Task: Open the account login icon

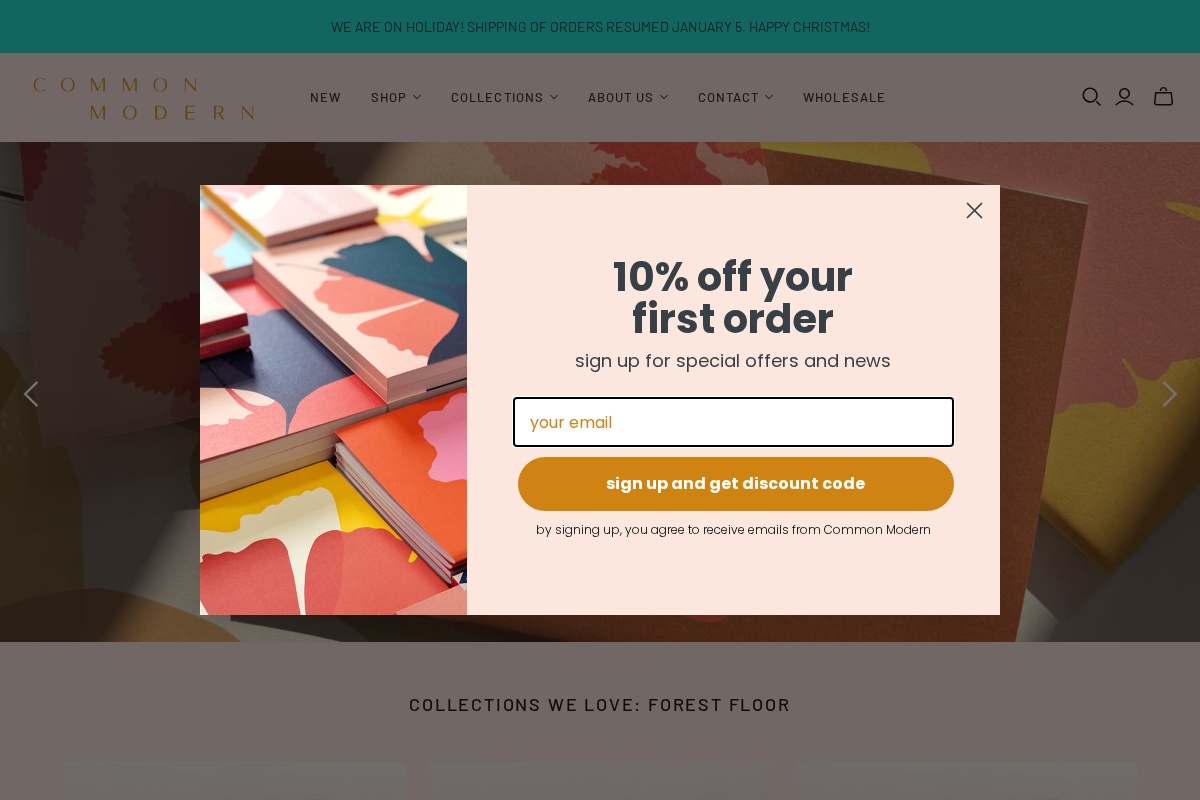Action: click(x=1124, y=97)
